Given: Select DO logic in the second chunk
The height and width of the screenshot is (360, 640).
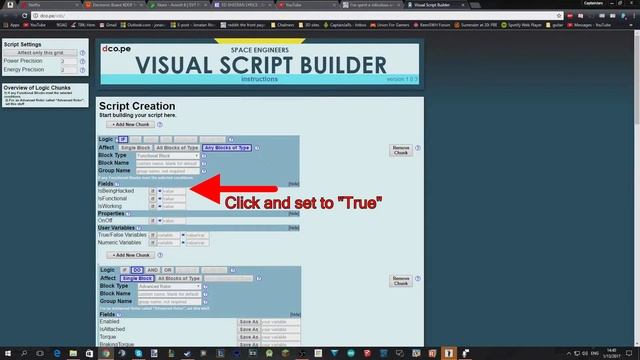Looking at the screenshot, I should tap(137, 270).
